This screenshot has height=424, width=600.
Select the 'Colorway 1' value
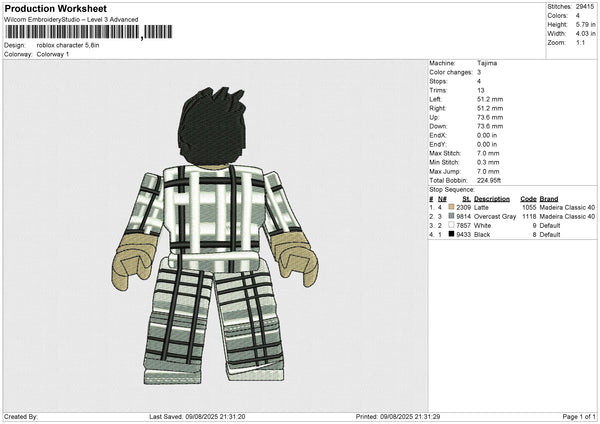[53, 54]
